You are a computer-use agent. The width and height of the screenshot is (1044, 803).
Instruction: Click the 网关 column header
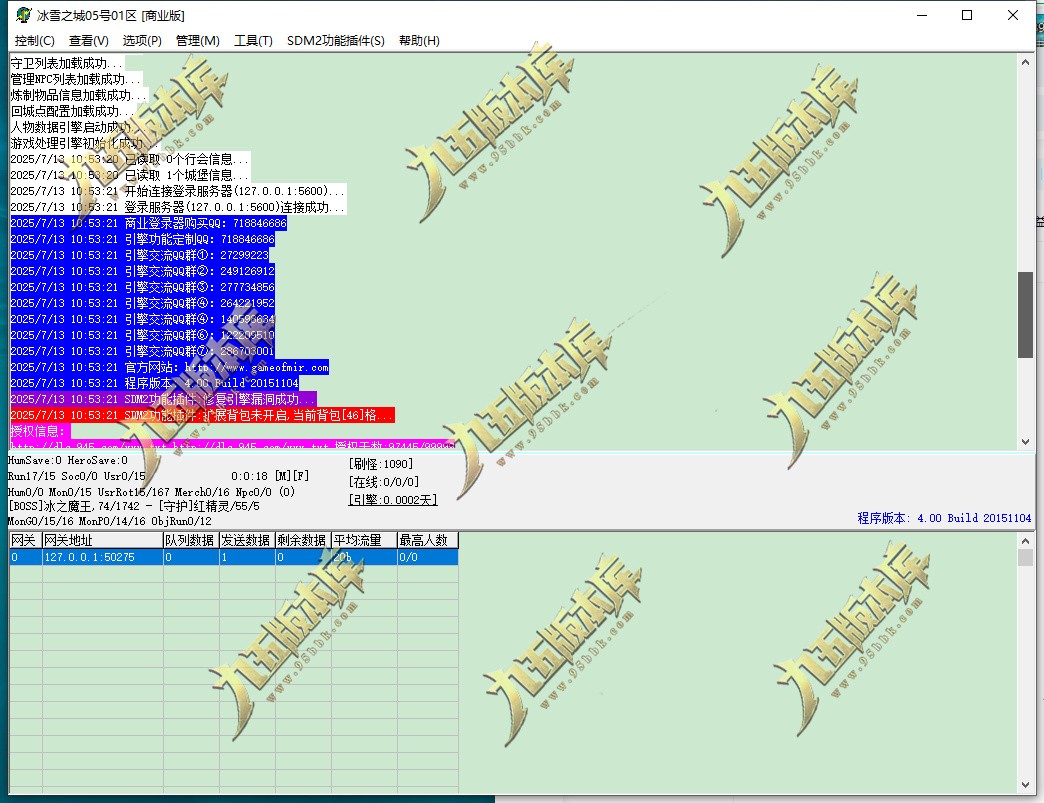coord(26,540)
